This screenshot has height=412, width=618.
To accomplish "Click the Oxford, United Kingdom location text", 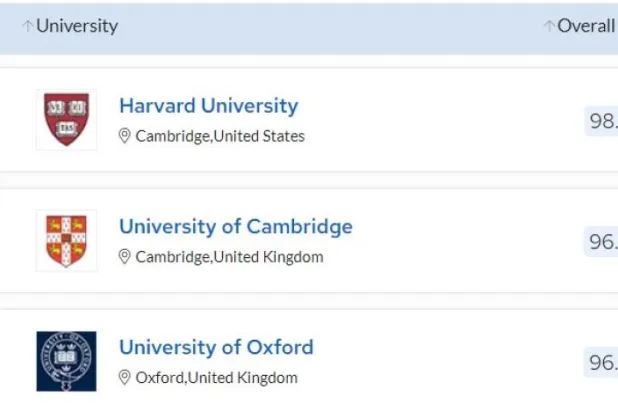I will (216, 378).
